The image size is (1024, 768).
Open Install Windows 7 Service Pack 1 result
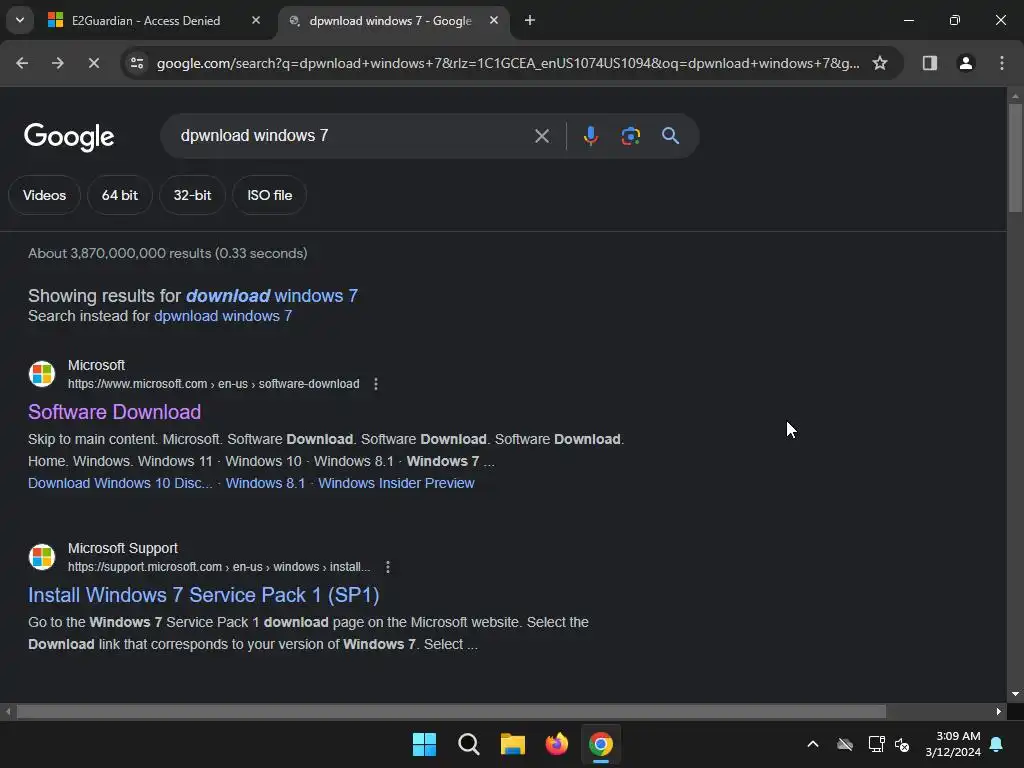[x=204, y=595]
